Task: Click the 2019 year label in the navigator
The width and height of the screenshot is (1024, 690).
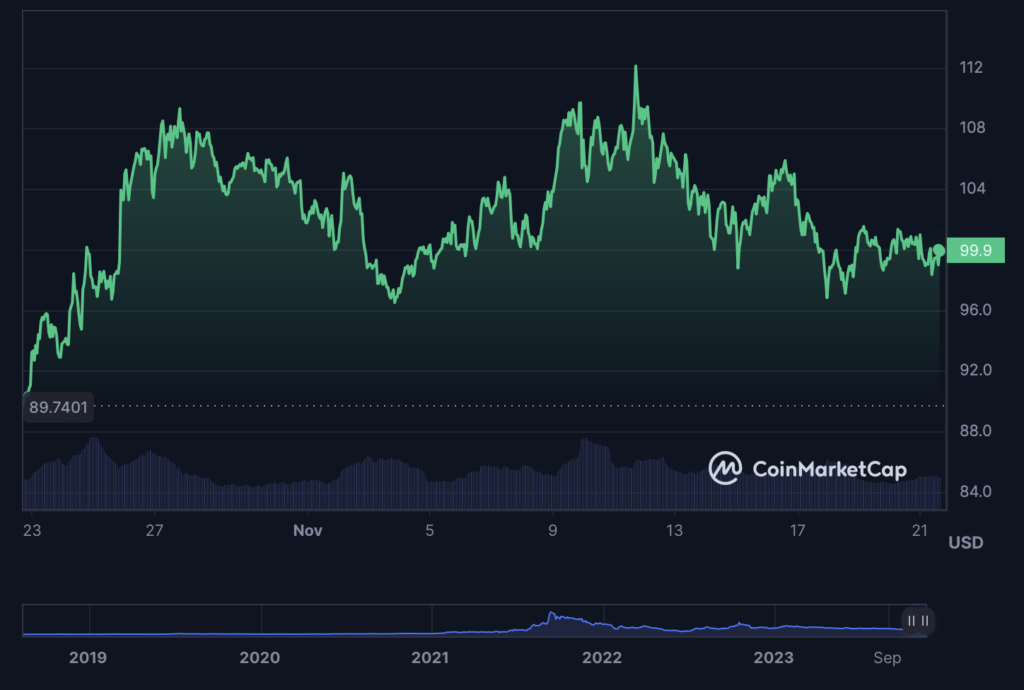Action: tap(88, 657)
